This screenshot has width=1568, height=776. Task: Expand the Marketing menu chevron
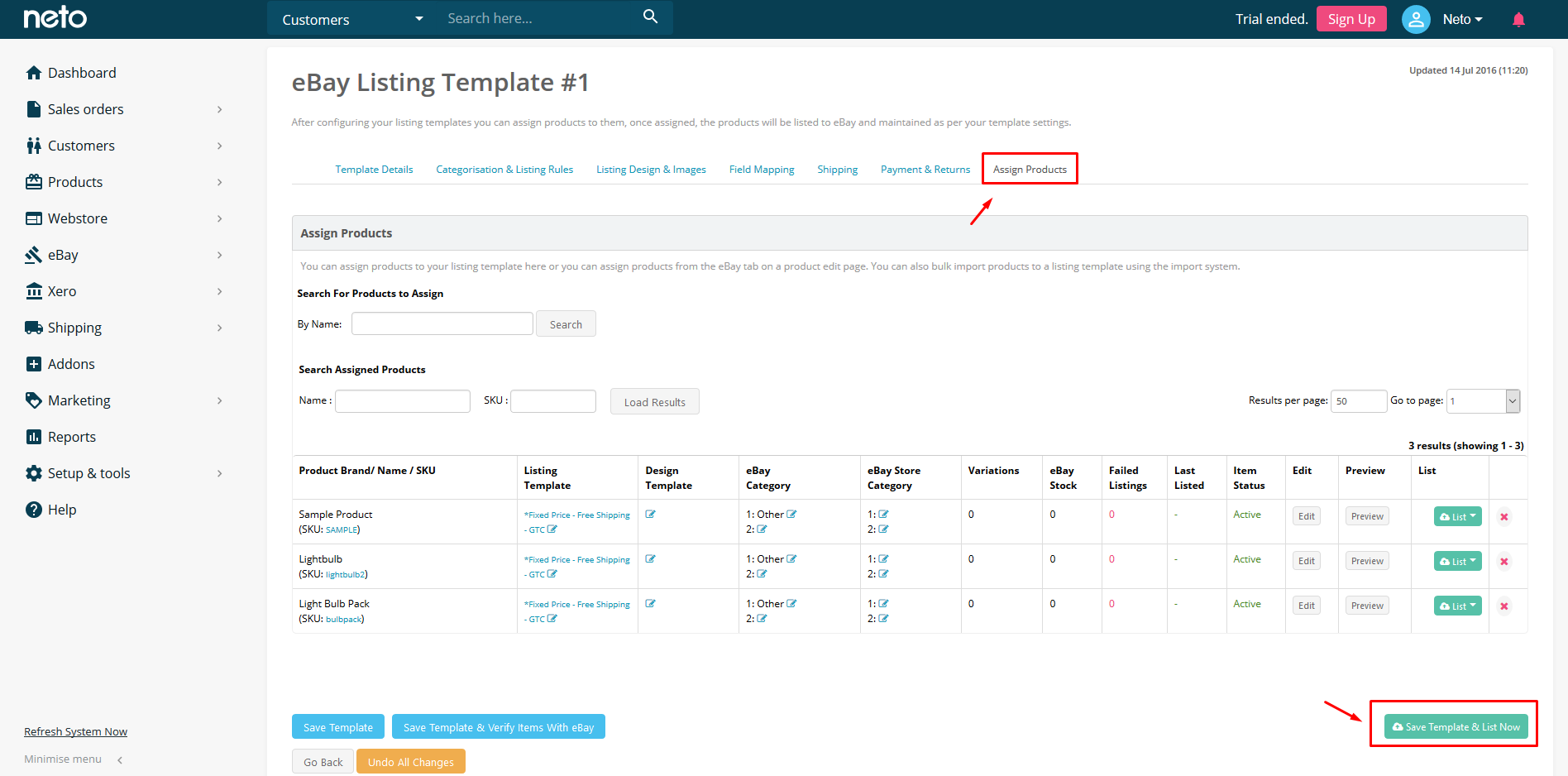(x=219, y=400)
